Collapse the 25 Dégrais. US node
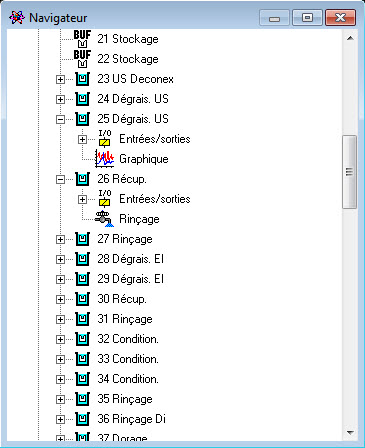This screenshot has width=365, height=448. pos(60,119)
